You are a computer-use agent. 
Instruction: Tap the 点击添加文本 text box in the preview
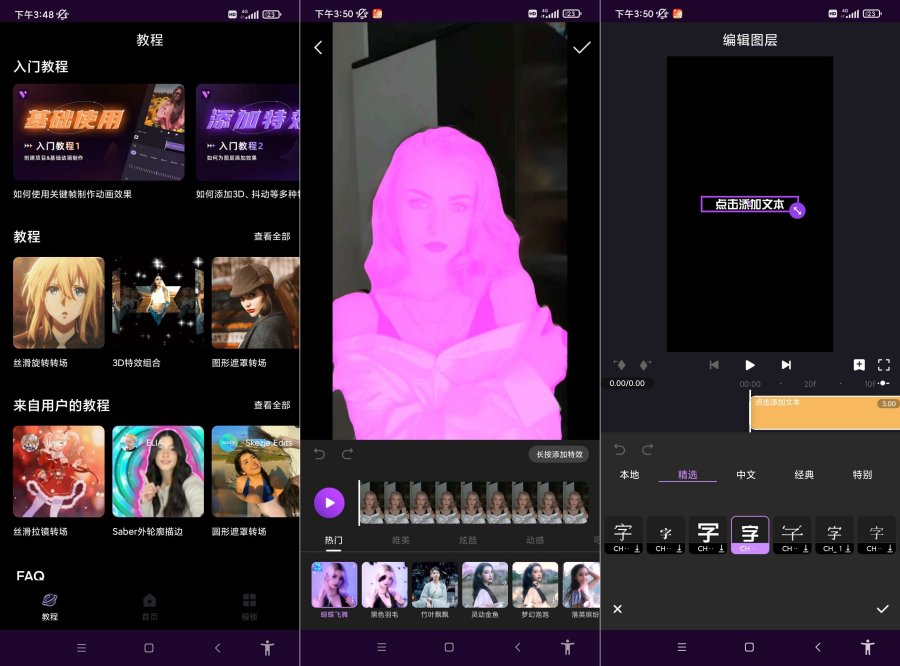[749, 204]
